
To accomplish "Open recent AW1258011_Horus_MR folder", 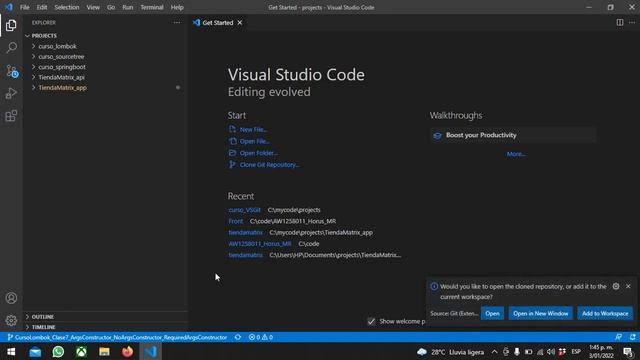I will coord(260,244).
